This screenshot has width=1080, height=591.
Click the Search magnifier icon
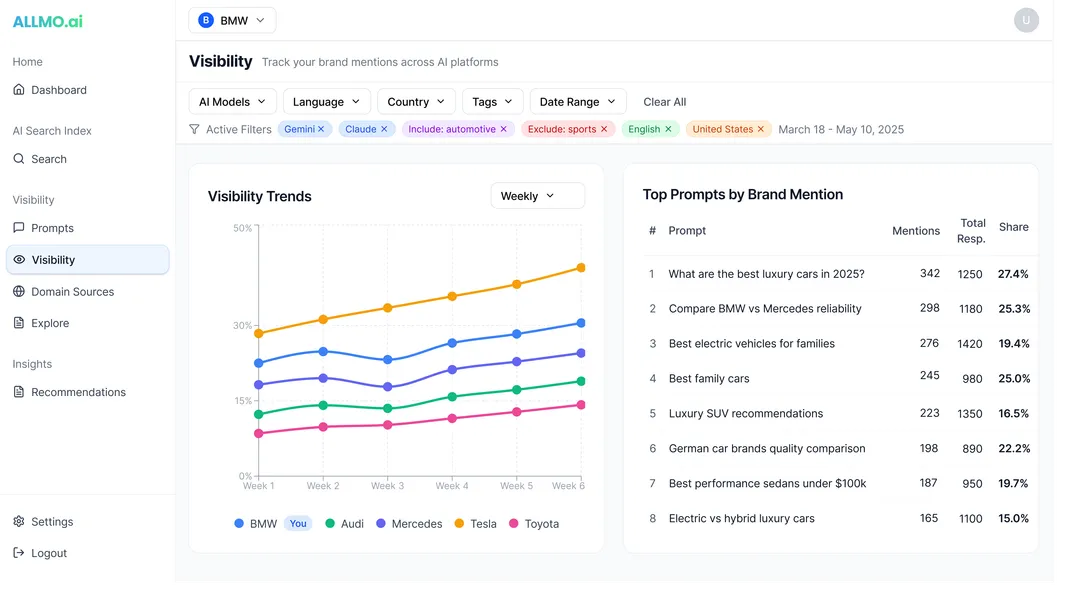(19, 159)
